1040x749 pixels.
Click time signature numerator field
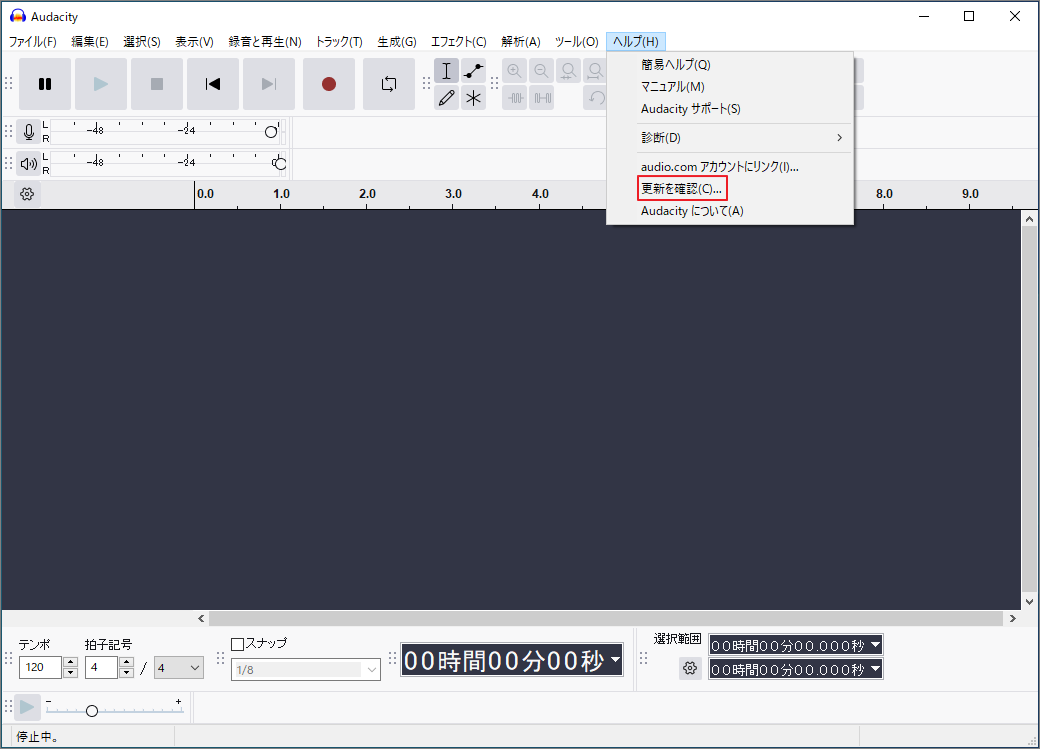point(101,667)
